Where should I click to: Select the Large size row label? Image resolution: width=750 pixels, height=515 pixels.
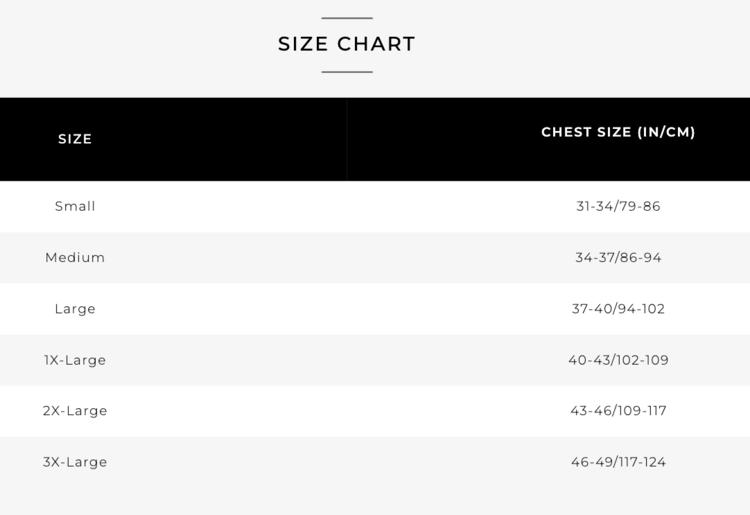pos(75,309)
